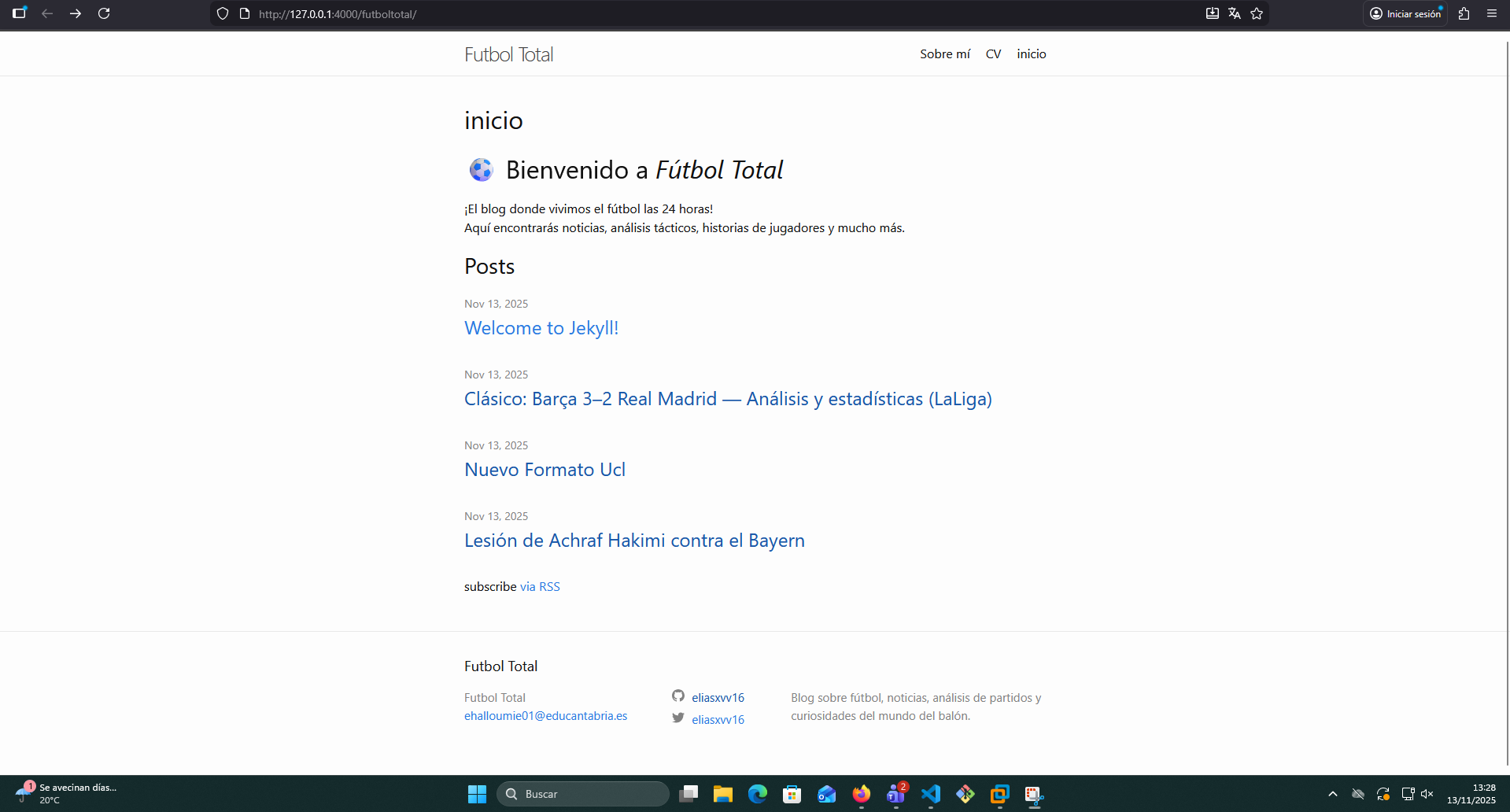Open the Twitter eliasxvv16 profile link
The height and width of the screenshot is (812, 1510).
click(718, 719)
